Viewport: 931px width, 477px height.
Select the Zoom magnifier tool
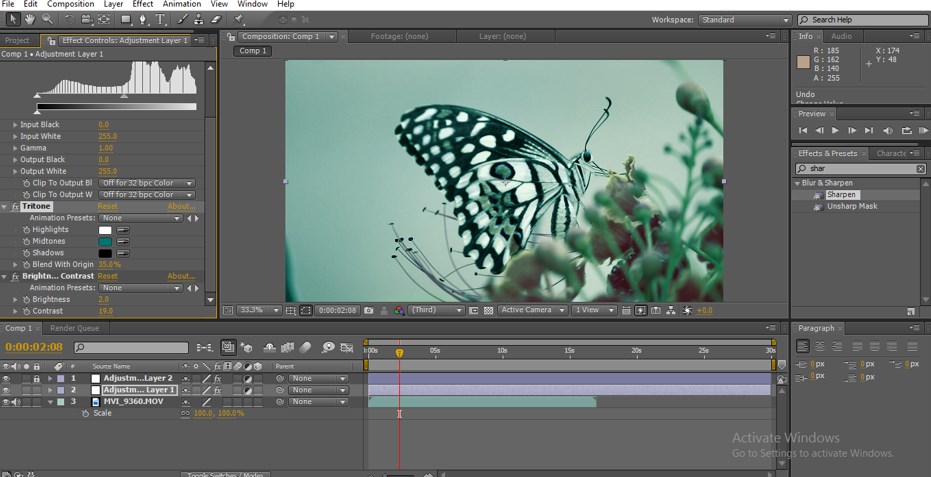[x=46, y=19]
